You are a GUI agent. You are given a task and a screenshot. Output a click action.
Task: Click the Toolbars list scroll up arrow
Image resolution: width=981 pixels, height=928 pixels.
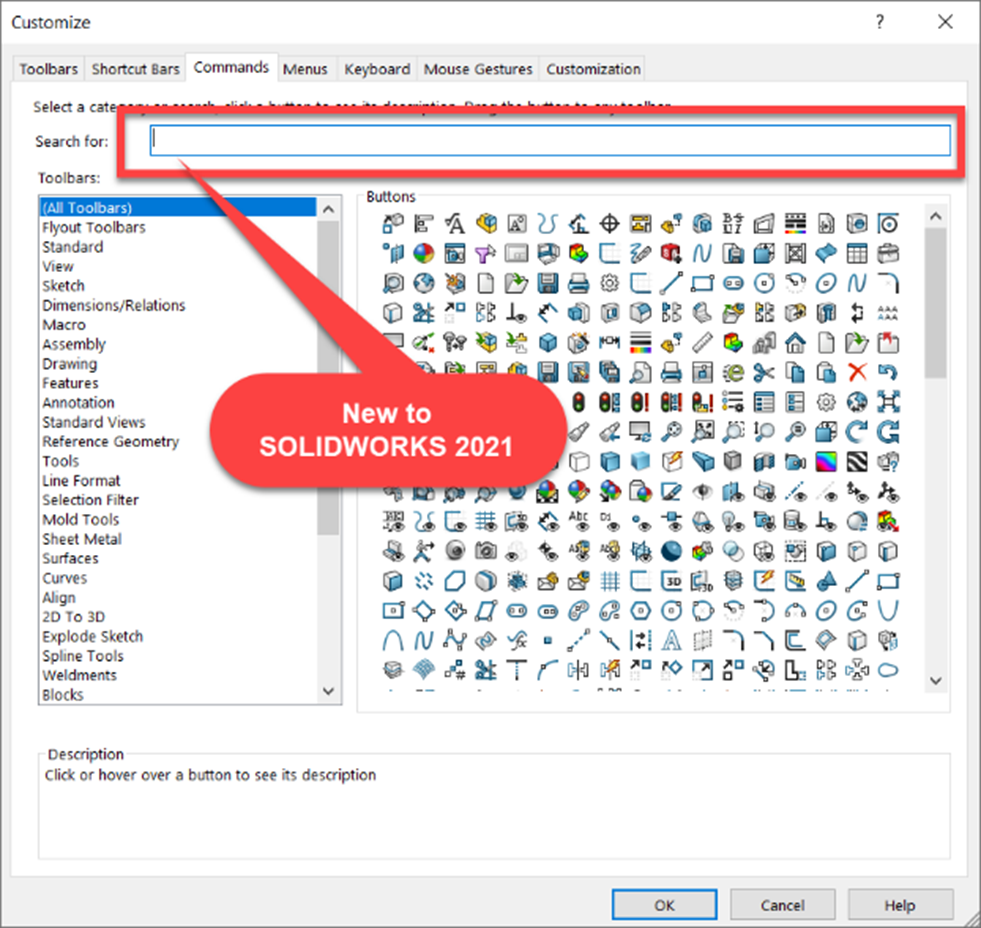(x=328, y=210)
